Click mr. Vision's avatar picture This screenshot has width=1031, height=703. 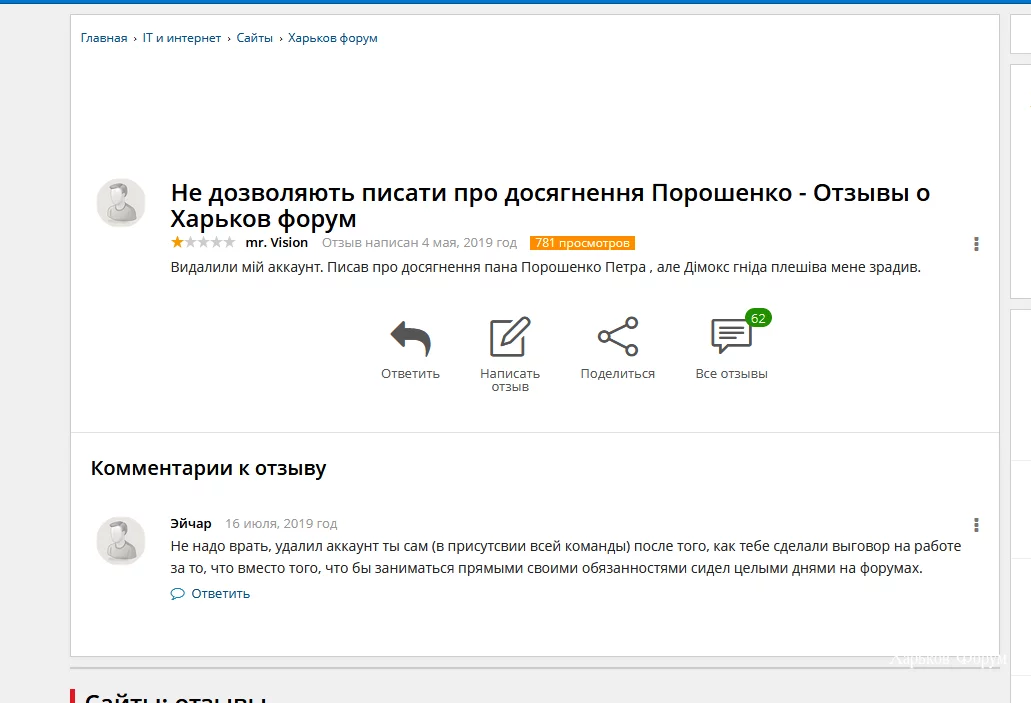pyautogui.click(x=120, y=202)
